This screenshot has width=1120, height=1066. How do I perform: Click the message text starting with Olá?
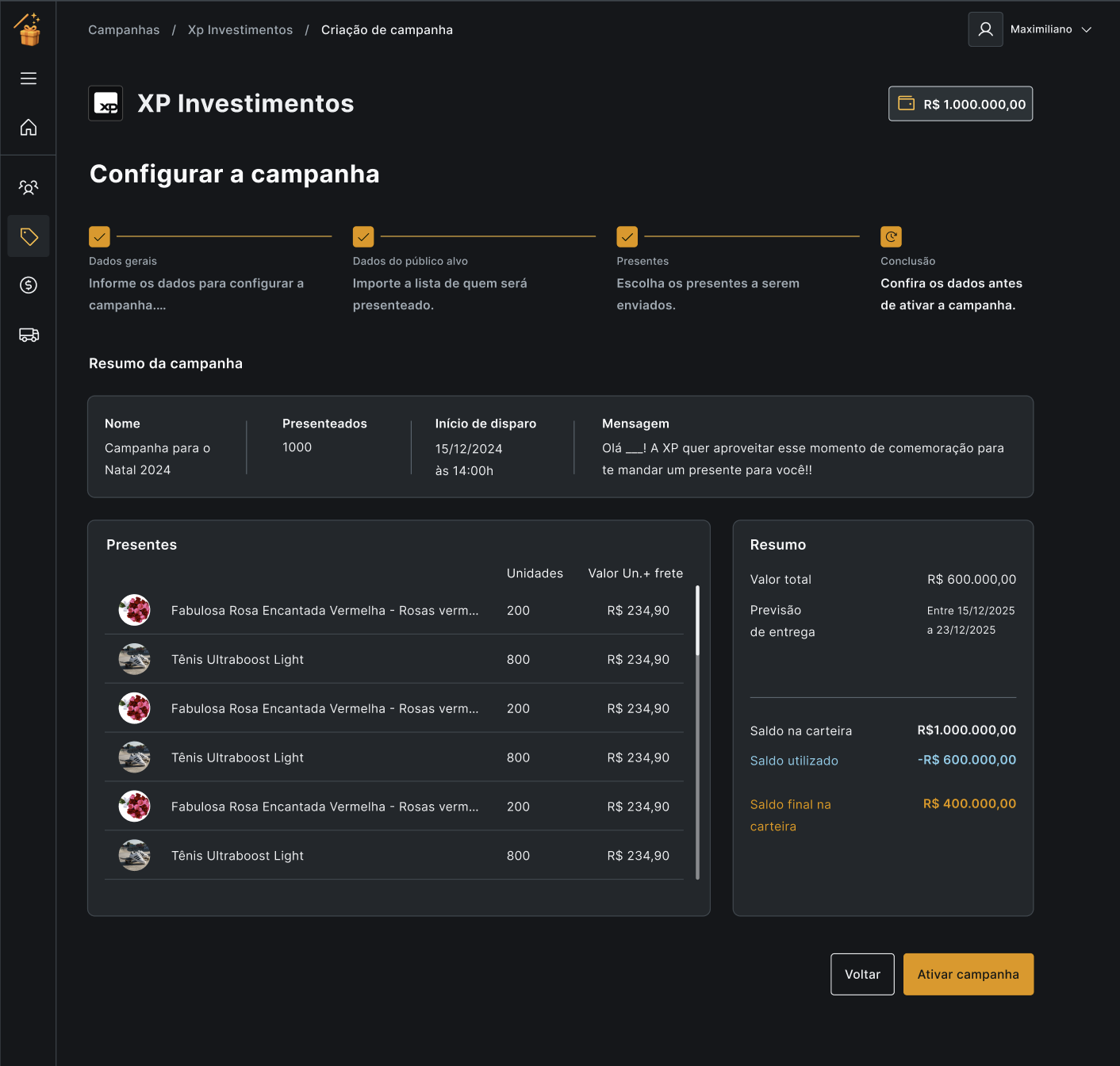(x=803, y=459)
